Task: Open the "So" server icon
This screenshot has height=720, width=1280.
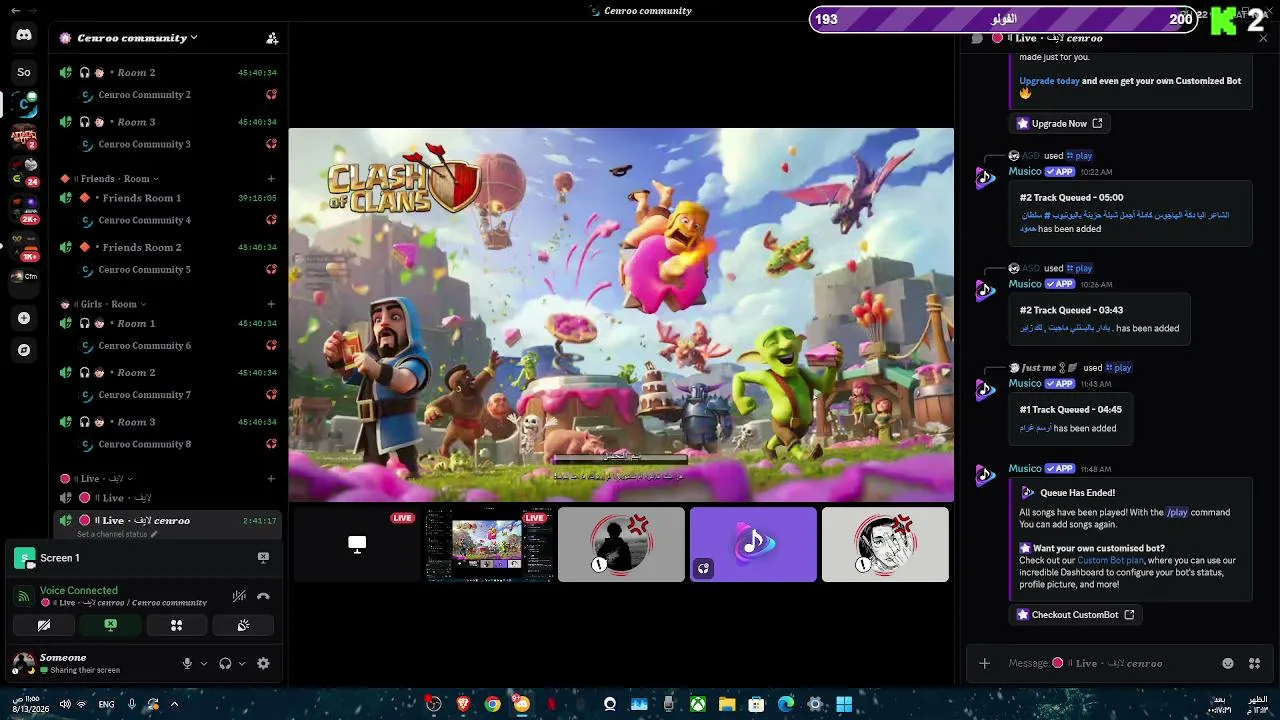Action: pyautogui.click(x=24, y=72)
